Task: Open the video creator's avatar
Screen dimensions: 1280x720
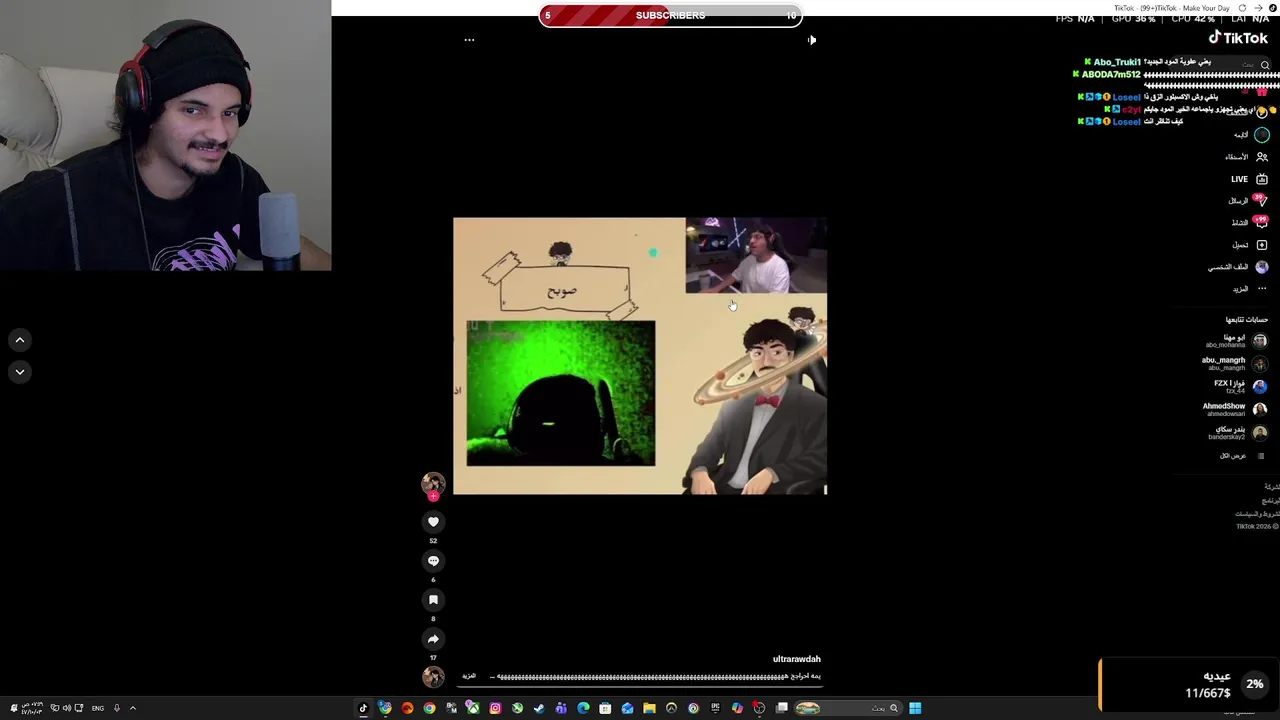Action: 433,483
